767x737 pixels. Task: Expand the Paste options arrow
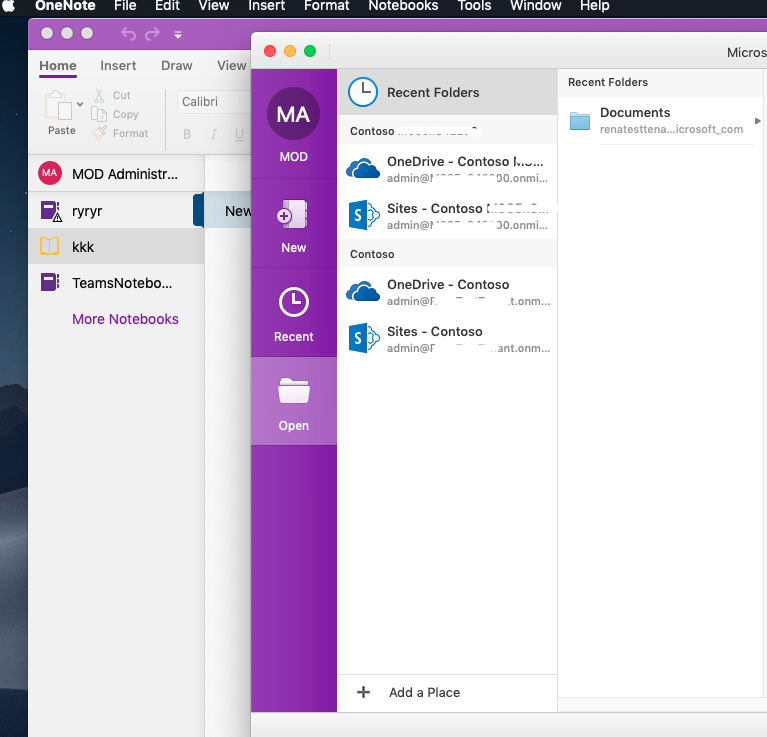pyautogui.click(x=80, y=104)
